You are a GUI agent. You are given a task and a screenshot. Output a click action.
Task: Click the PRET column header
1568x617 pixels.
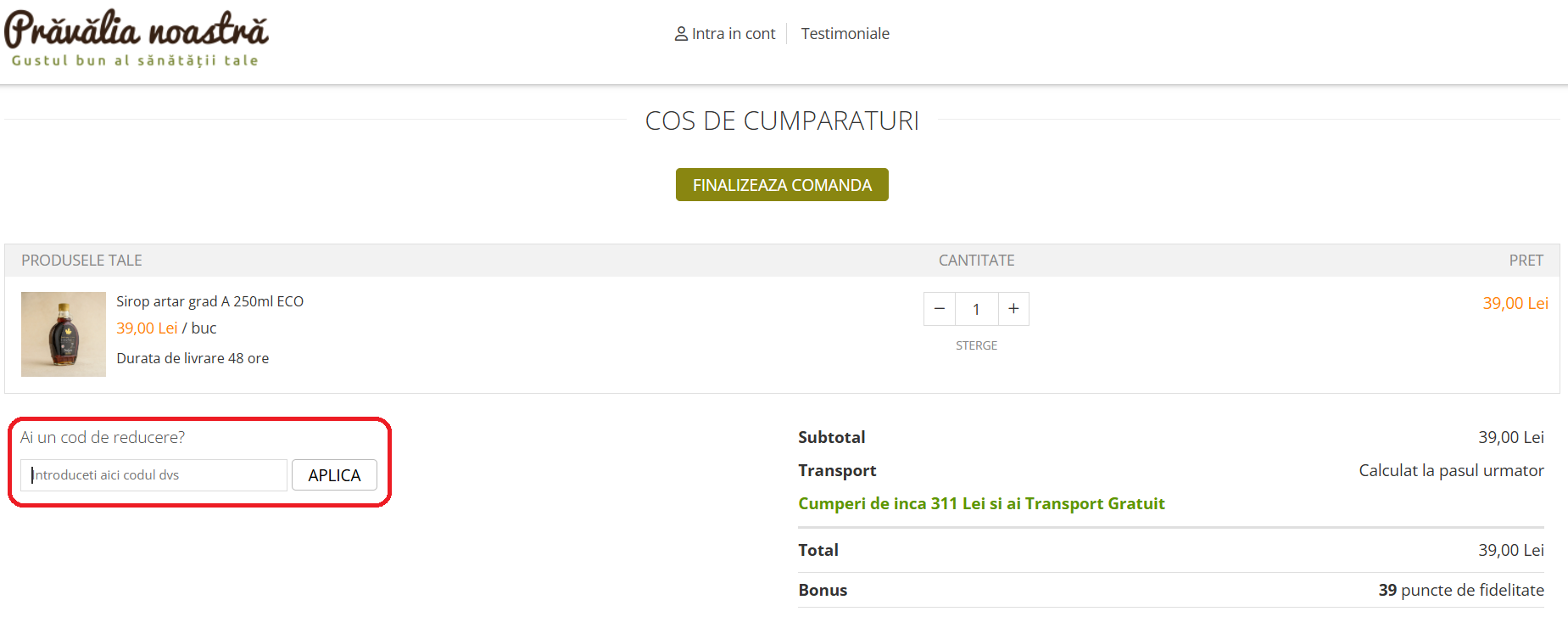pyautogui.click(x=1526, y=261)
